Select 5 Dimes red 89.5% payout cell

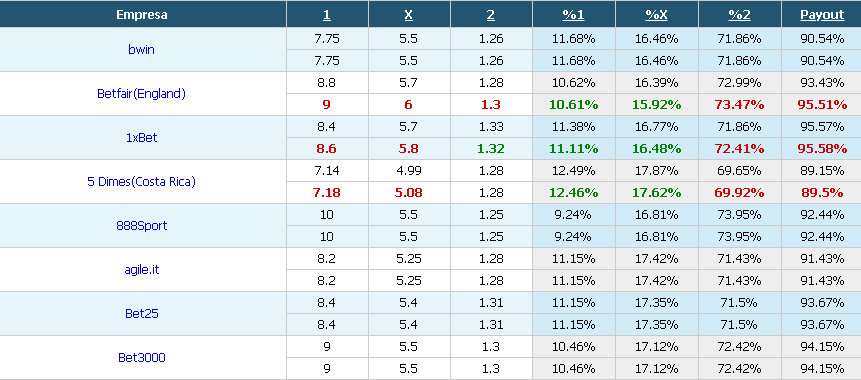(822, 192)
